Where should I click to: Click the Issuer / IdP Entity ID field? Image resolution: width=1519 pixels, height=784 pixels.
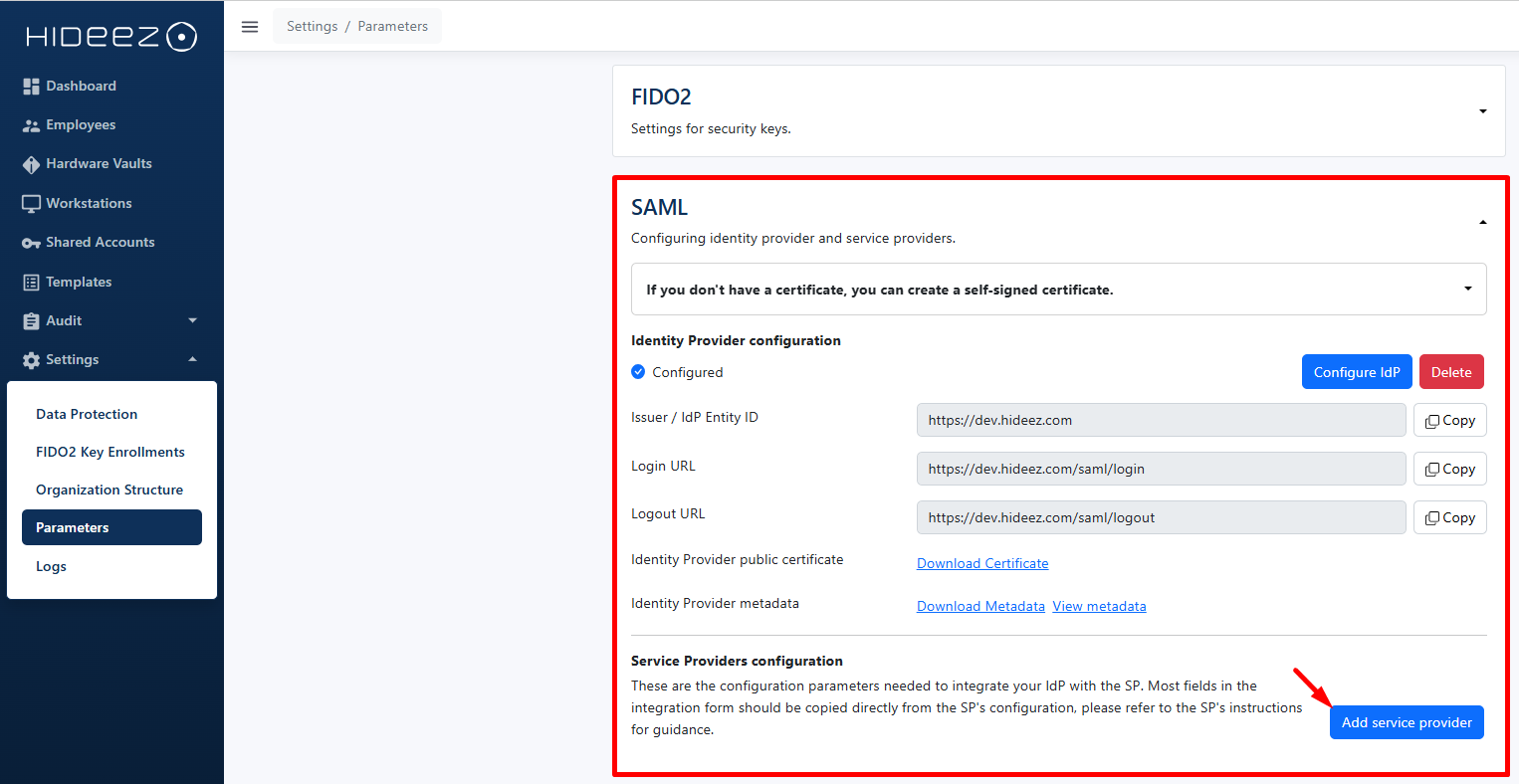click(1161, 420)
